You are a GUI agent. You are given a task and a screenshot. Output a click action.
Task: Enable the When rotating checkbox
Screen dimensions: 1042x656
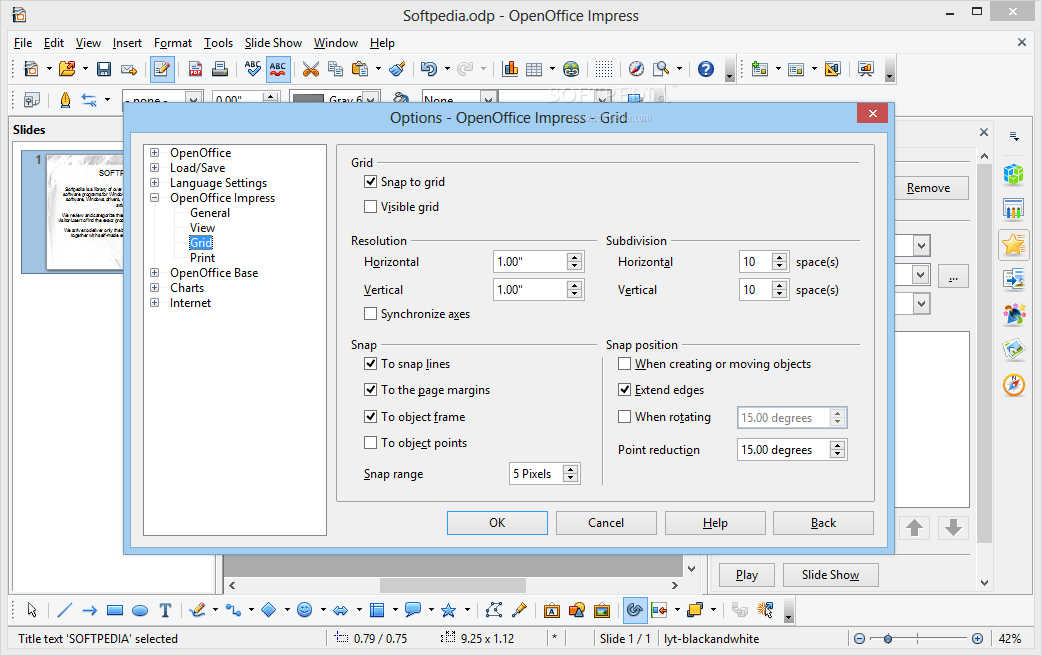tap(625, 417)
